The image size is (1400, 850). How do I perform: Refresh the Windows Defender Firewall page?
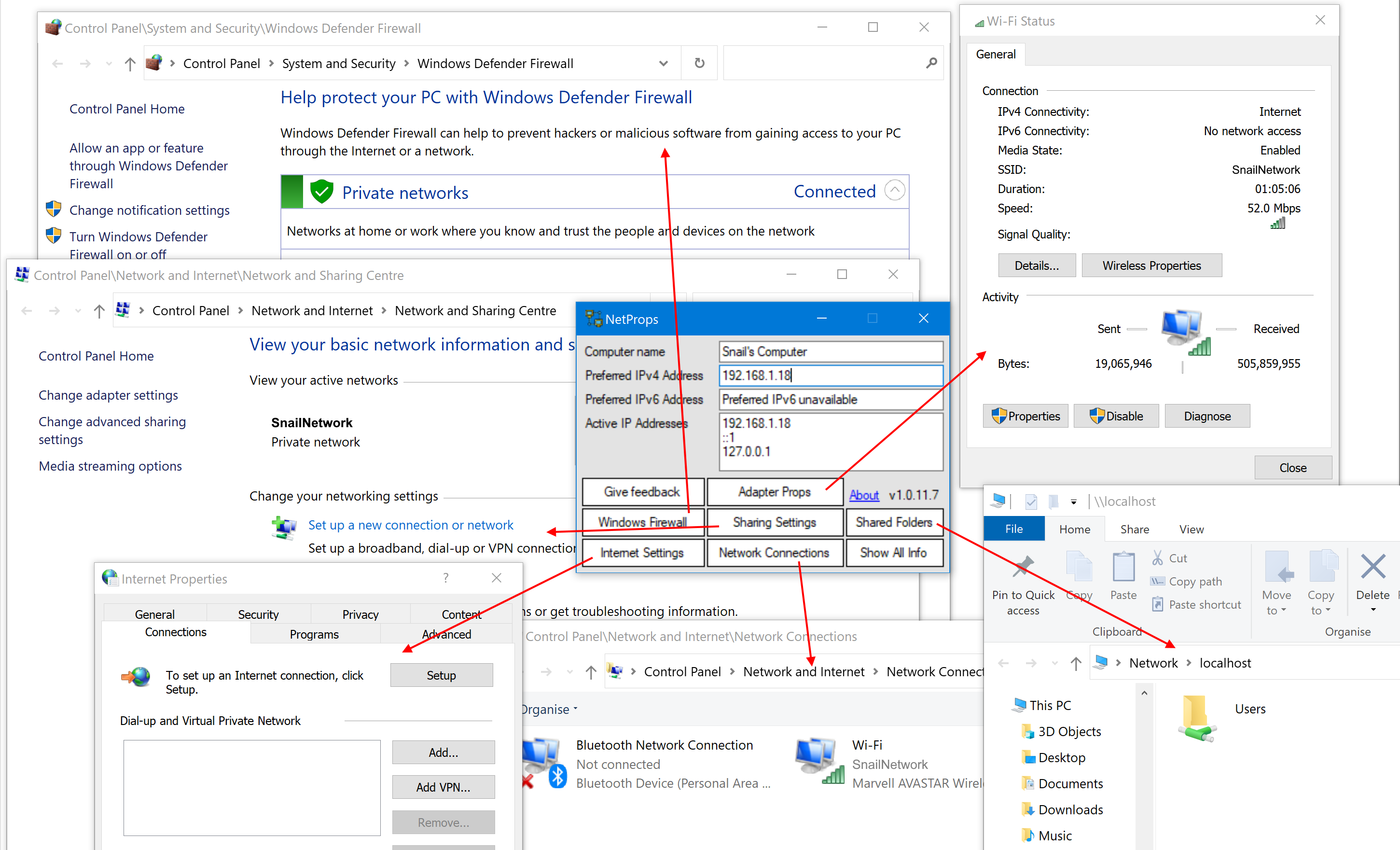pos(699,62)
